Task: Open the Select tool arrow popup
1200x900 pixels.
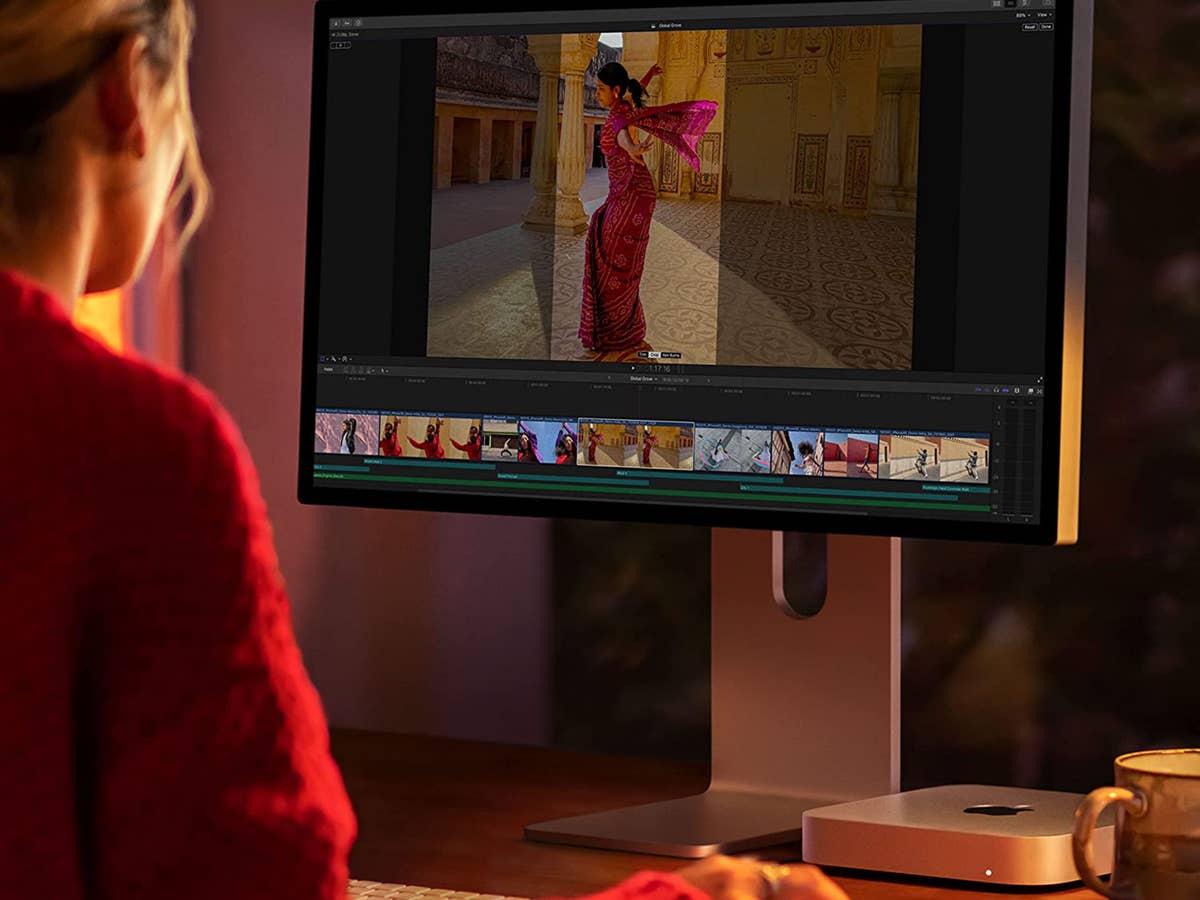Action: pyautogui.click(x=385, y=371)
